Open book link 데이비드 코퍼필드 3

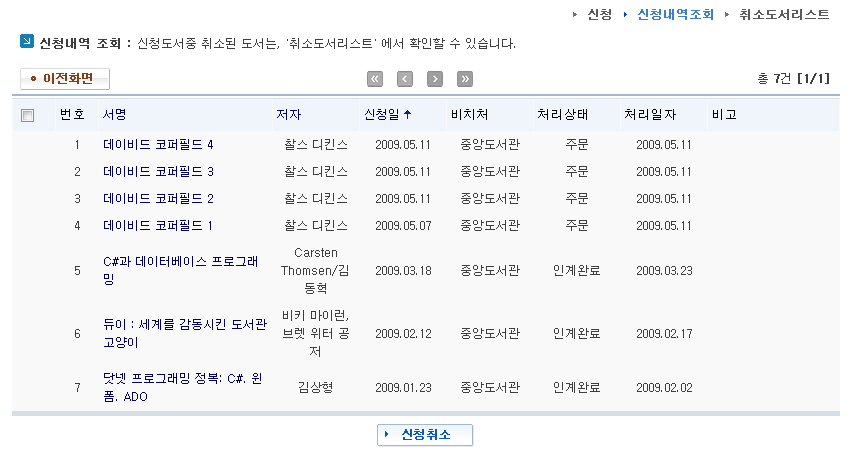coord(158,172)
